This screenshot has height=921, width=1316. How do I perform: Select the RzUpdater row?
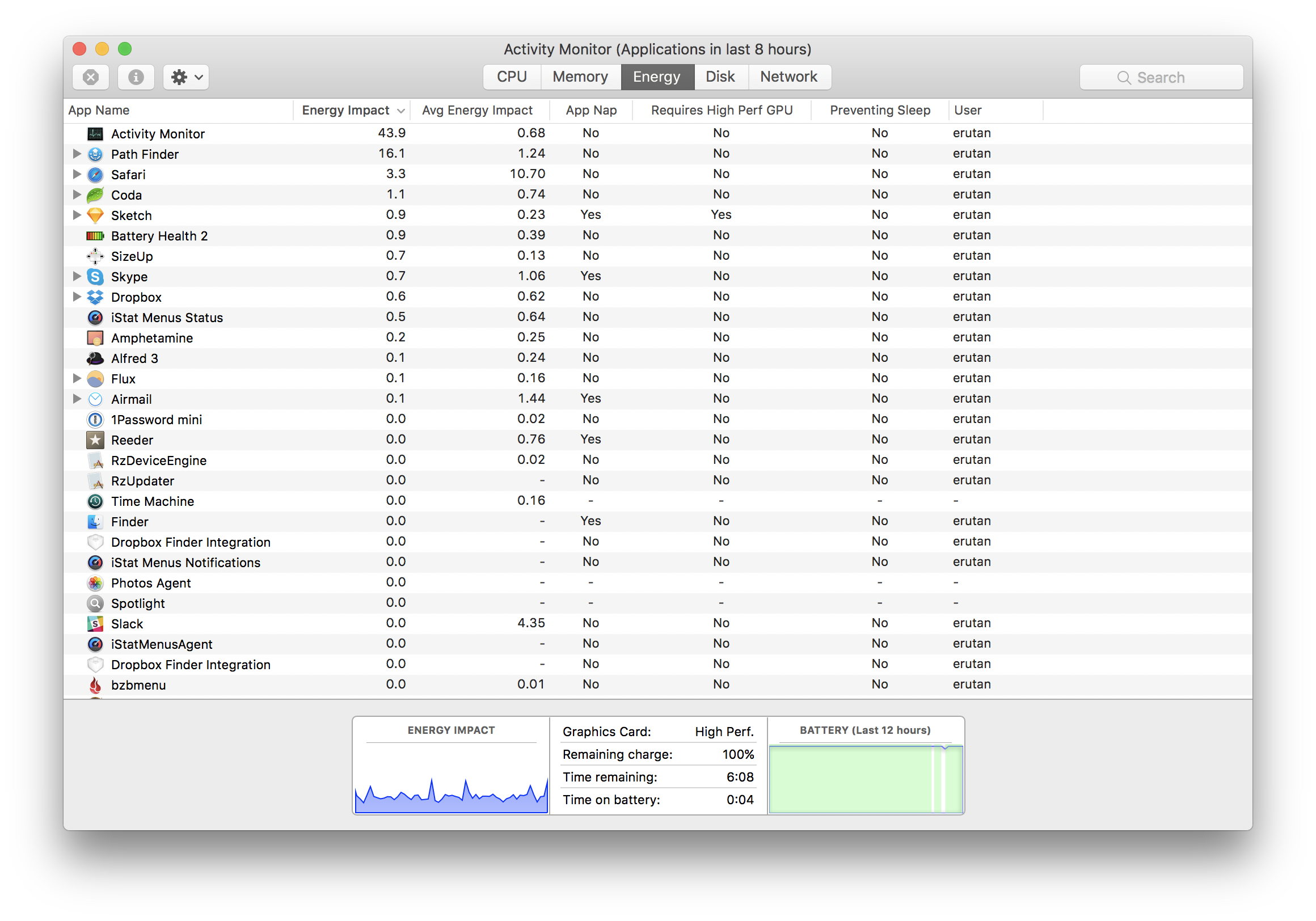[657, 481]
